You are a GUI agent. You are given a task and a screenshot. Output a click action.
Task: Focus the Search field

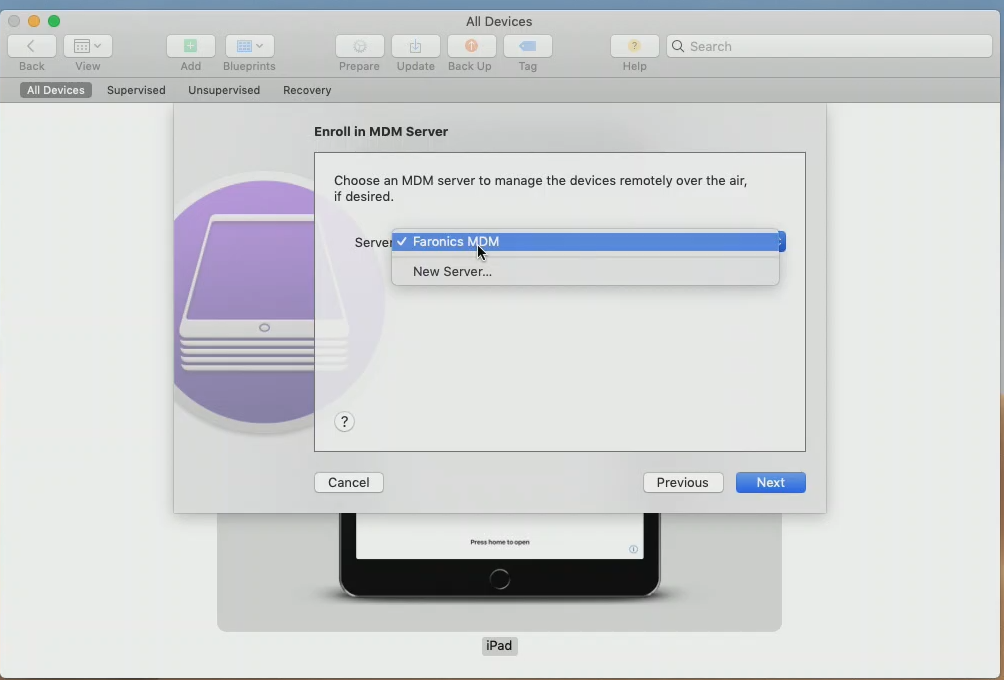(x=829, y=46)
